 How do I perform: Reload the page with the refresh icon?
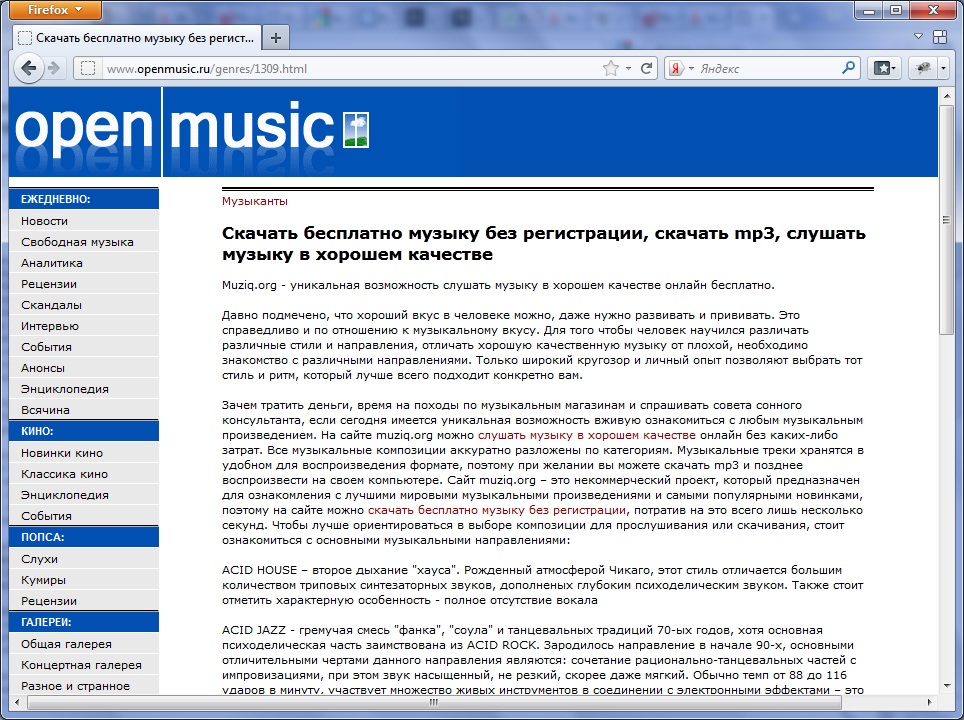(x=646, y=68)
